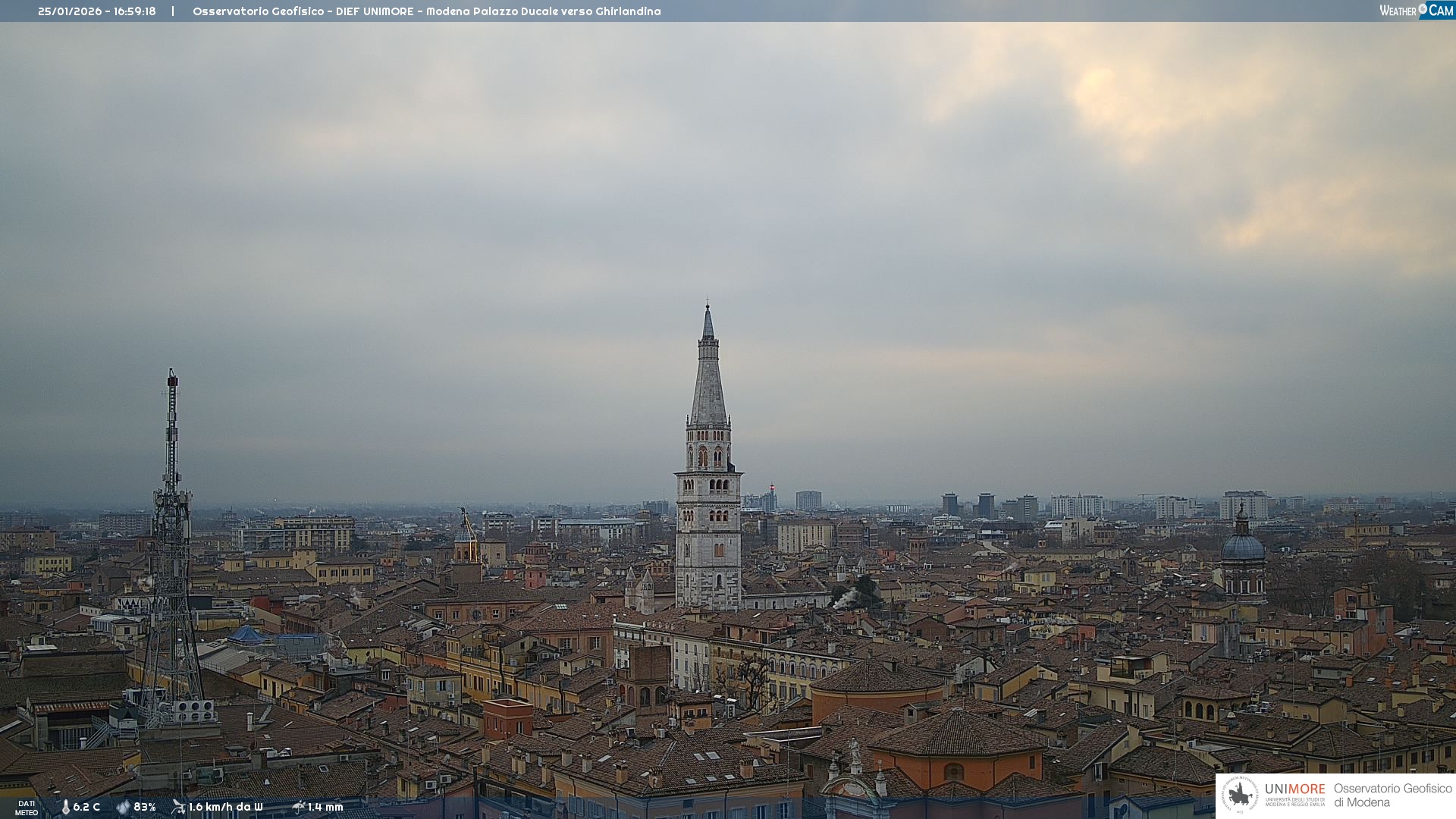Click the DATI METEO label
Image resolution: width=1456 pixels, height=819 pixels.
(x=27, y=808)
